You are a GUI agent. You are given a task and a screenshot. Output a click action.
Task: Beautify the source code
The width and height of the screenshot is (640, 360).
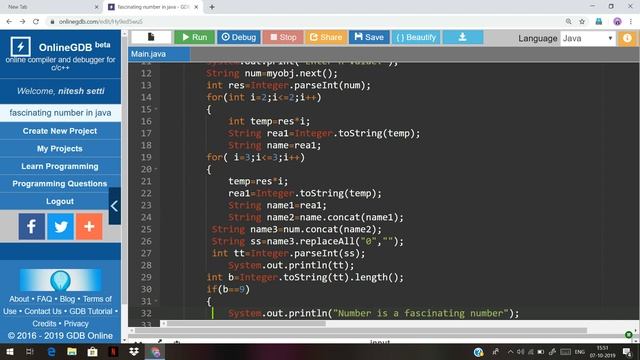pos(416,37)
